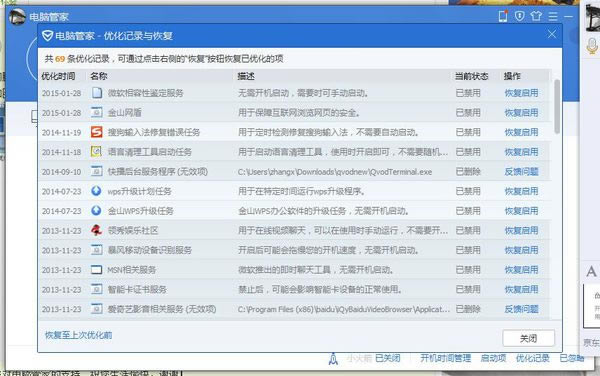Viewport: 600px width, 376px height.
Task: Click 恢复启用 for 金山网盾
Action: 521,112
